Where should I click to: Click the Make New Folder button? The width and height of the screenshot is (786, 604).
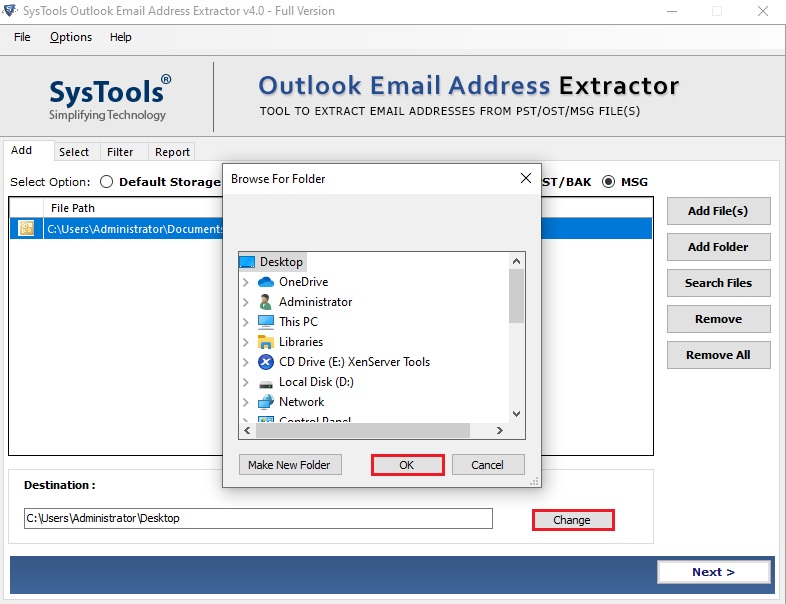tap(291, 465)
